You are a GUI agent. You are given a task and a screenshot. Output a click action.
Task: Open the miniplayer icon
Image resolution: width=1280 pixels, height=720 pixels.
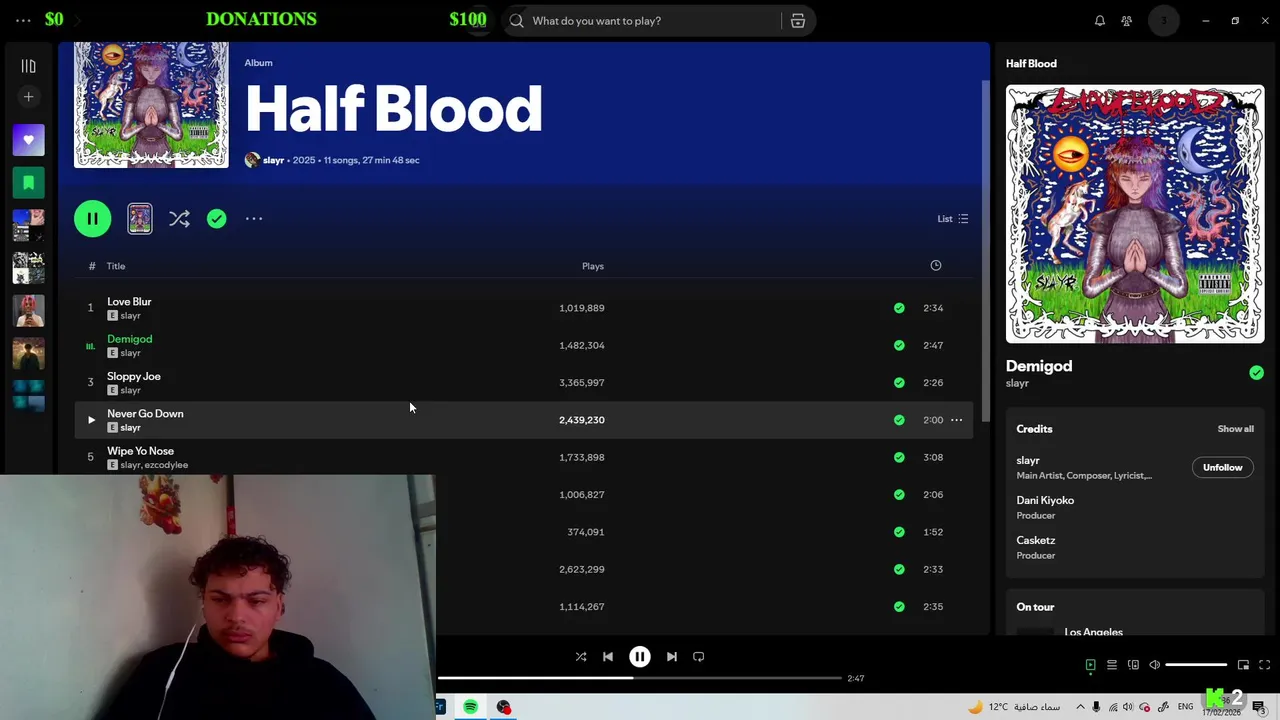point(1243,665)
